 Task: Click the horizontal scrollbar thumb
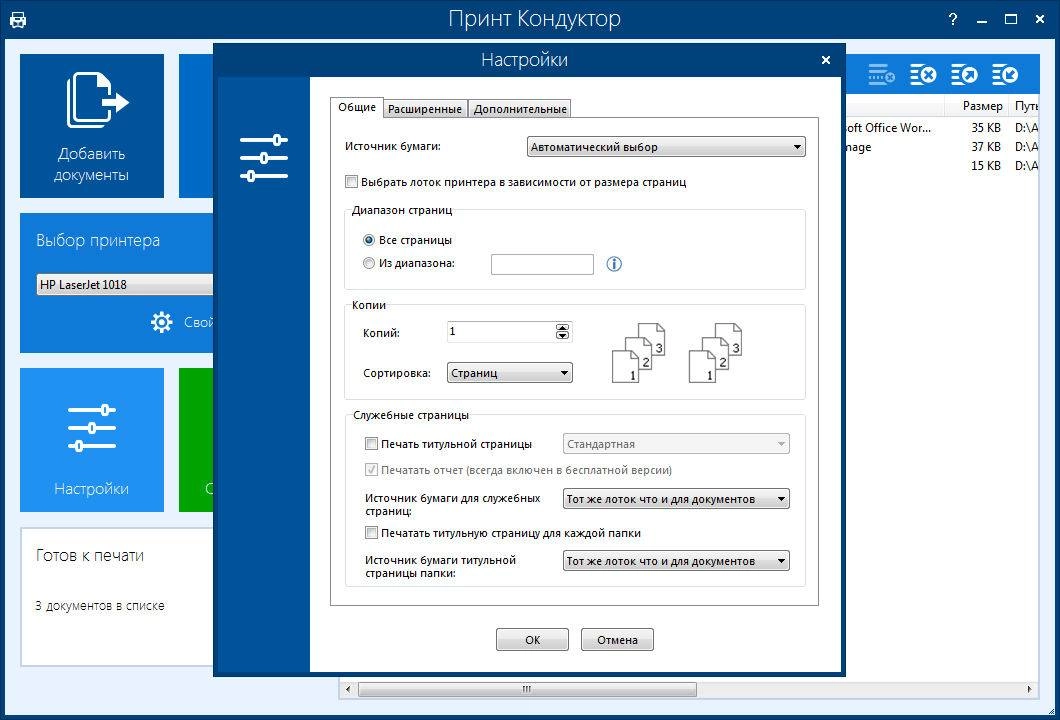coord(527,689)
